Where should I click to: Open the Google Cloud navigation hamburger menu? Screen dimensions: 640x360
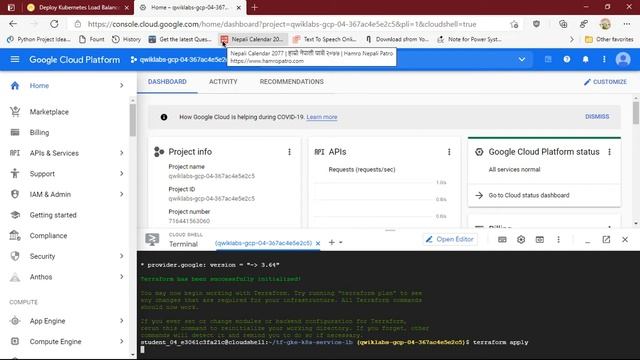15,60
